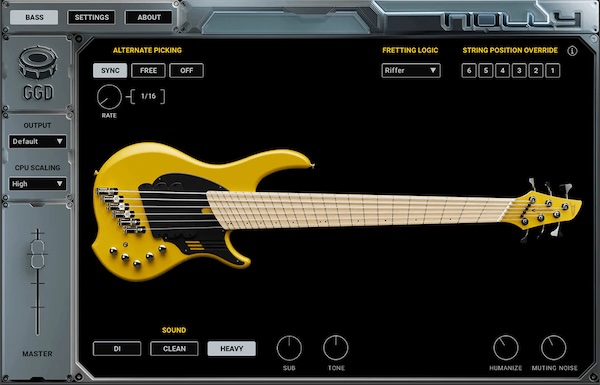Toggle string 1 position override
This screenshot has width=600, height=385.
point(553,71)
